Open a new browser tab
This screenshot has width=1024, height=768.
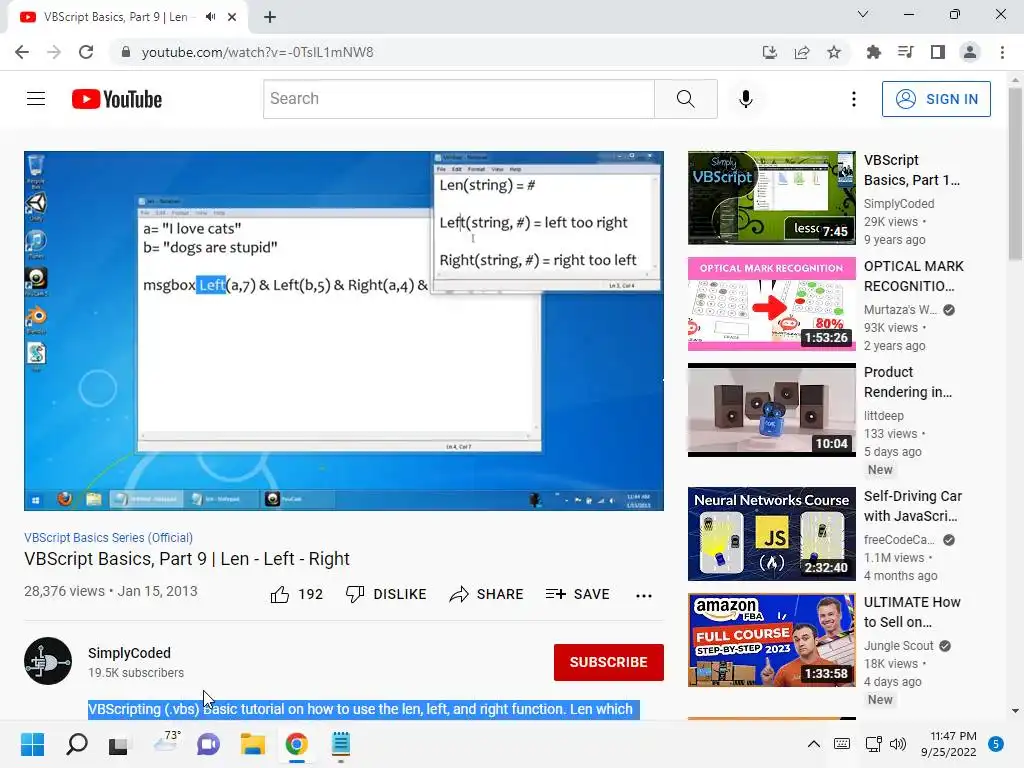(270, 17)
